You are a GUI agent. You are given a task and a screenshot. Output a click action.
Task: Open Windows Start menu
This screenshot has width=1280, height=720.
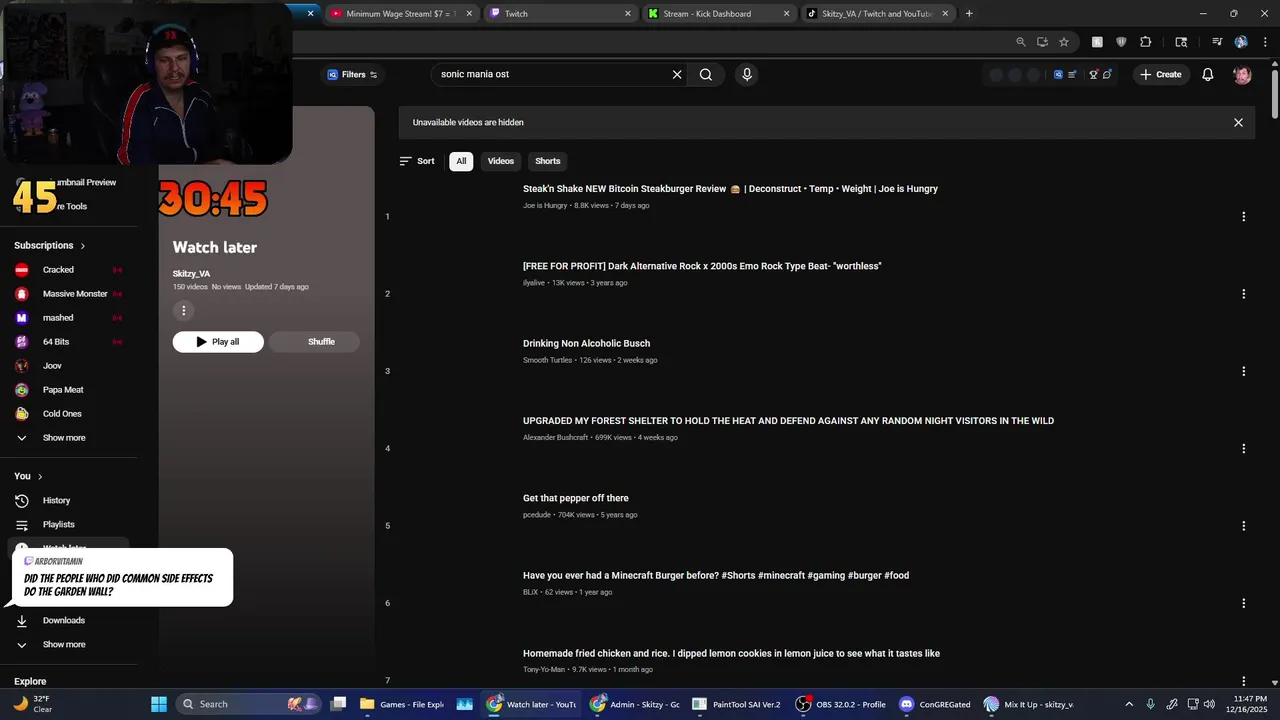pos(159,704)
